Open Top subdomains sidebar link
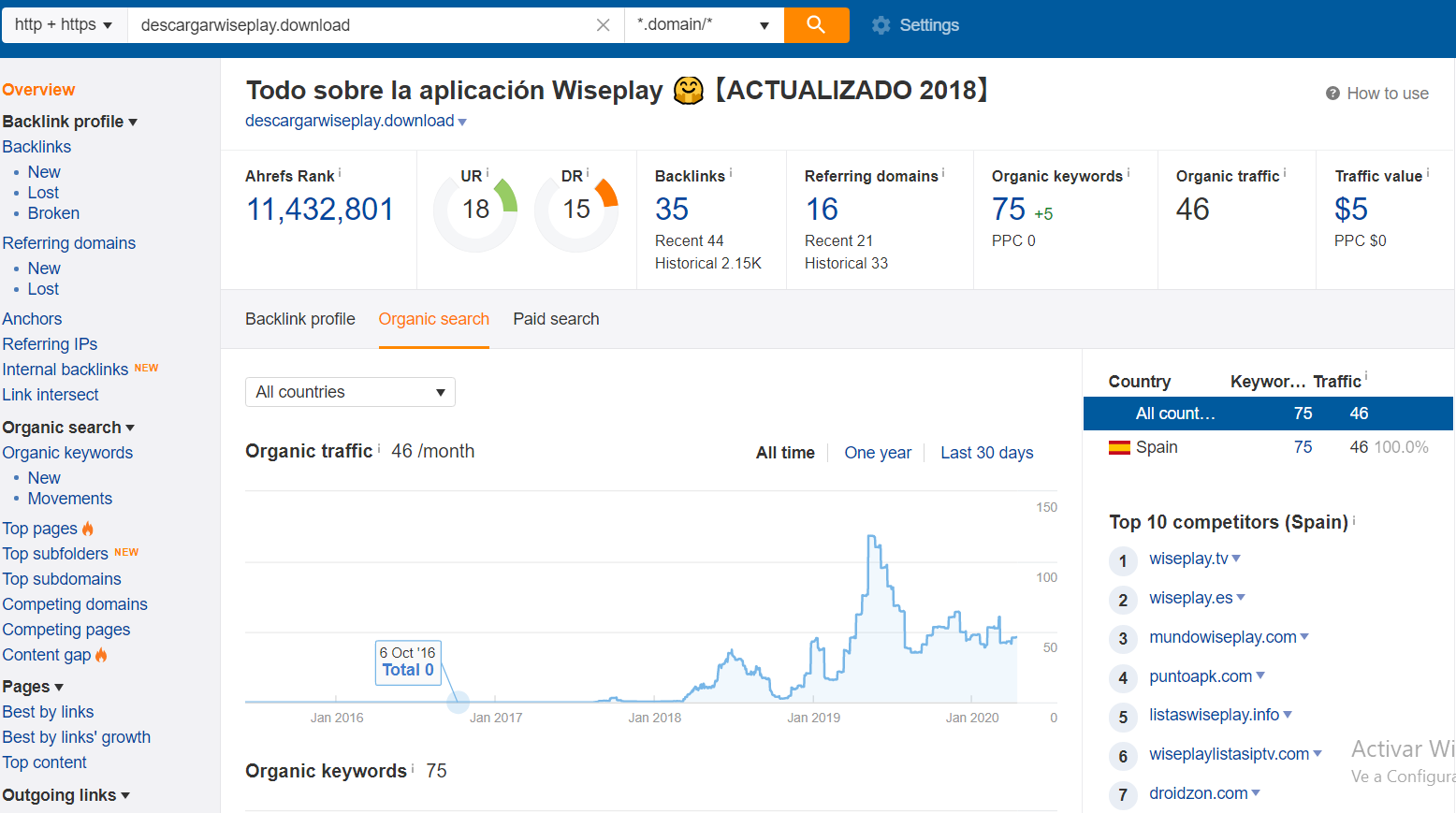 tap(62, 579)
